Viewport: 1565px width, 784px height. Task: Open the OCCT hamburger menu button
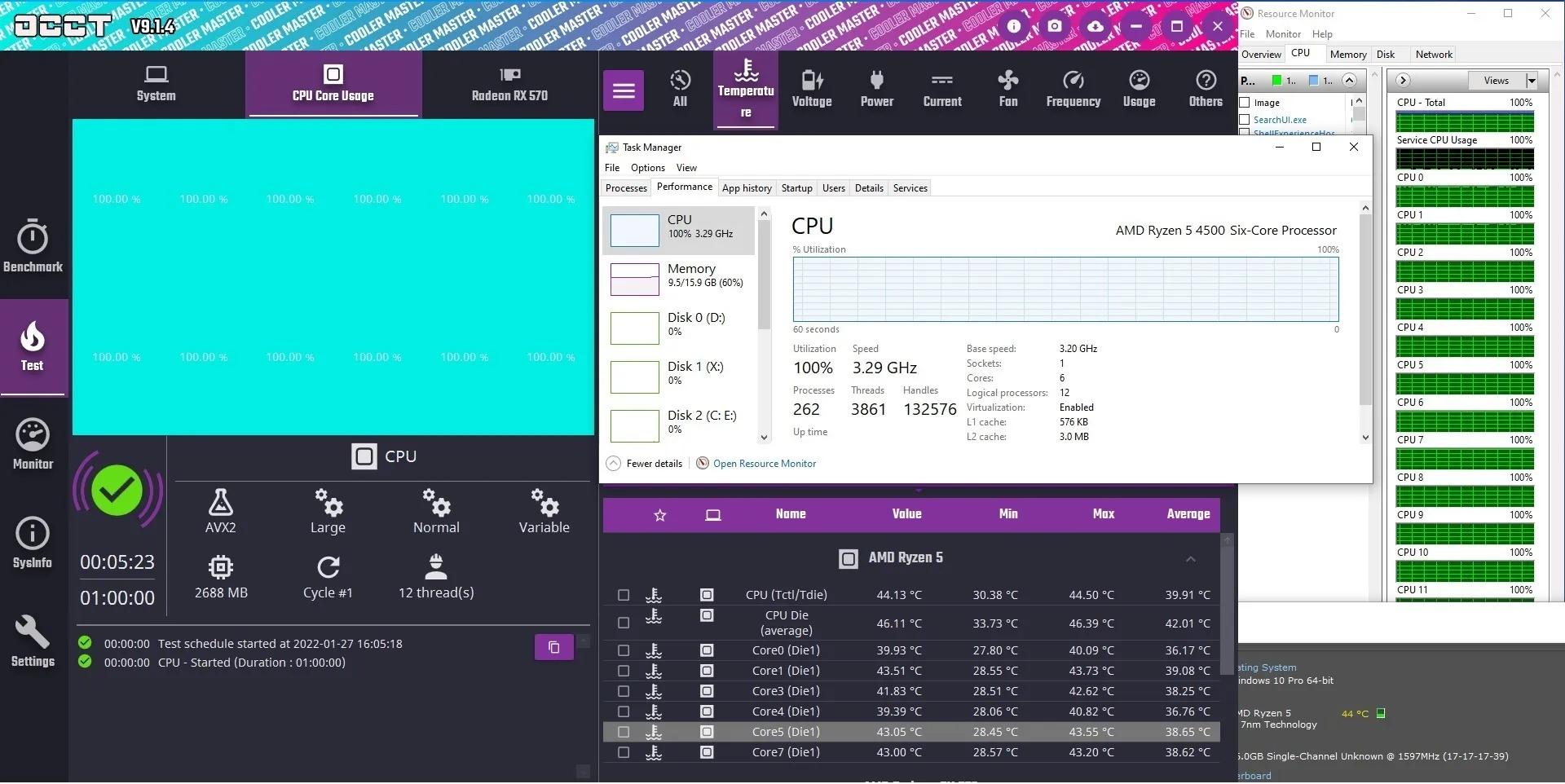[x=624, y=90]
